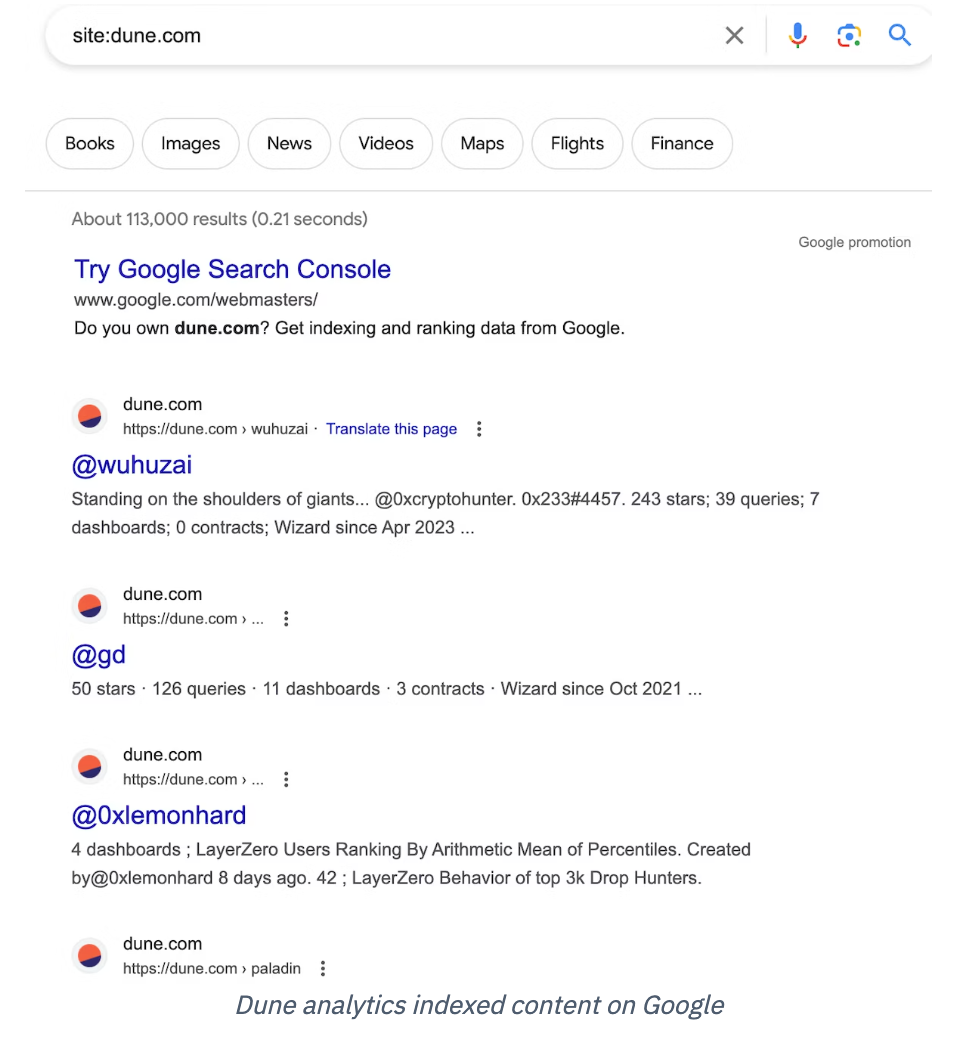Image resolution: width=964 pixels, height=1042 pixels.
Task: Open three-dot menu for @gd result
Action: [286, 619]
